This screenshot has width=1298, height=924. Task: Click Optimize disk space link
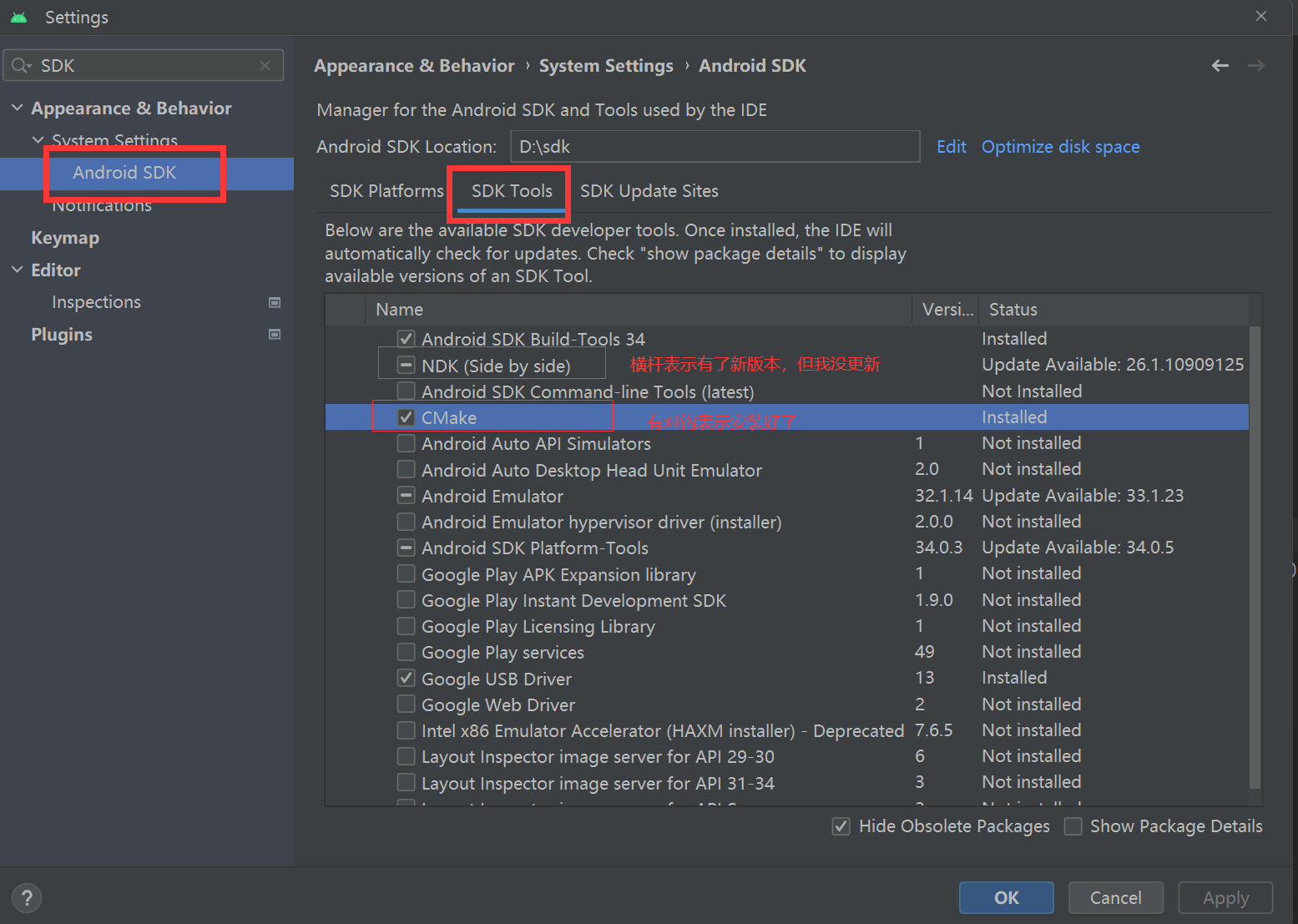1060,147
